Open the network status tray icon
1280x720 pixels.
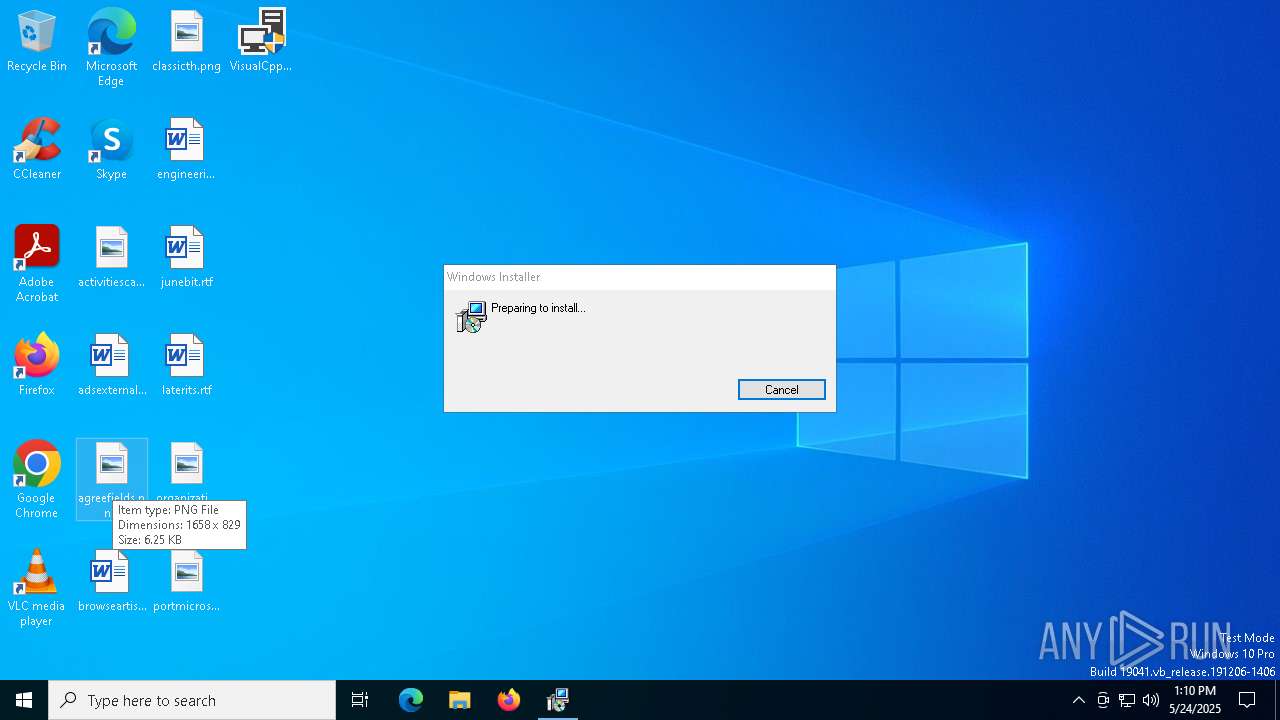coord(1127,700)
